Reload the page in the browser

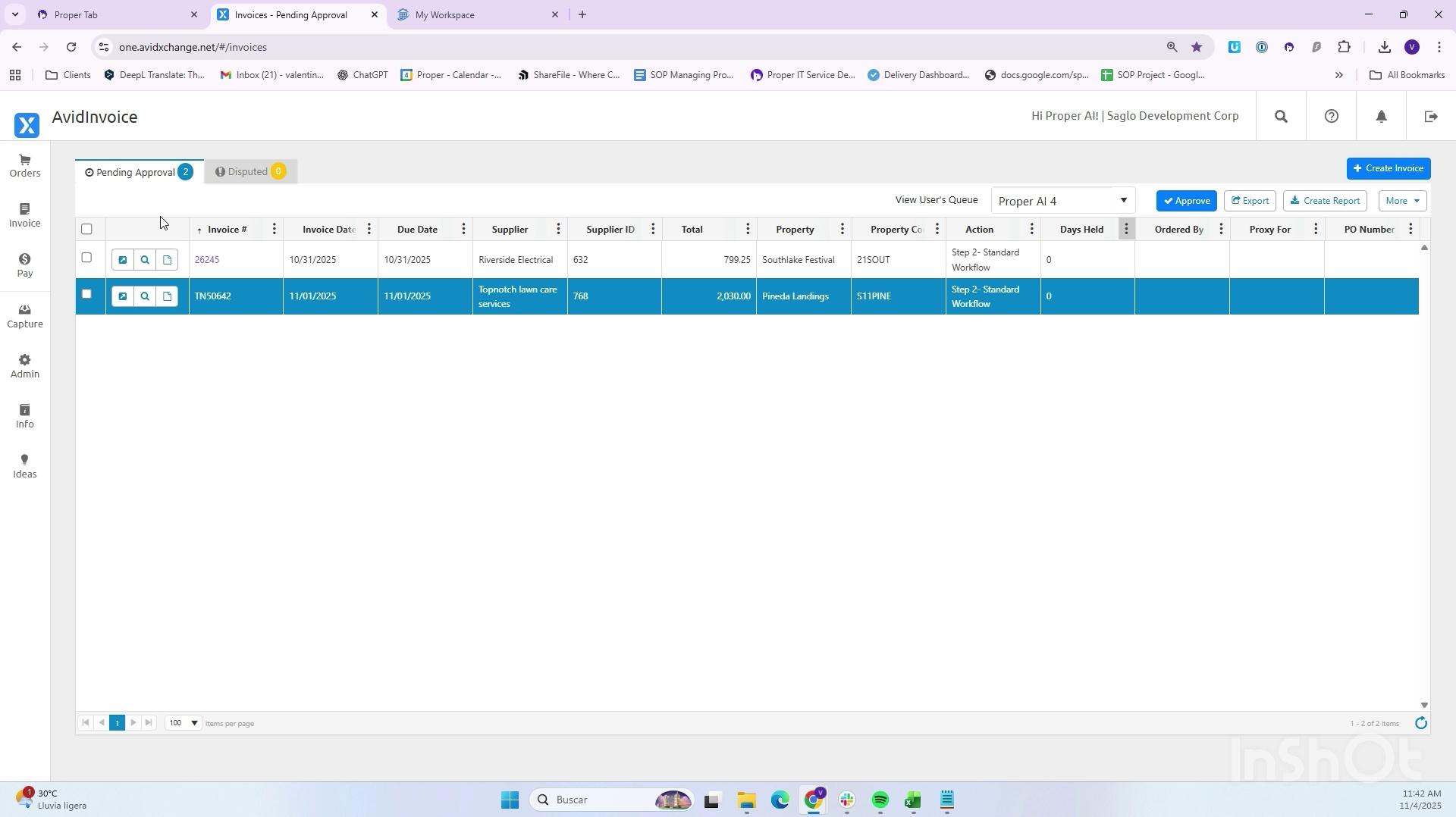click(x=71, y=47)
